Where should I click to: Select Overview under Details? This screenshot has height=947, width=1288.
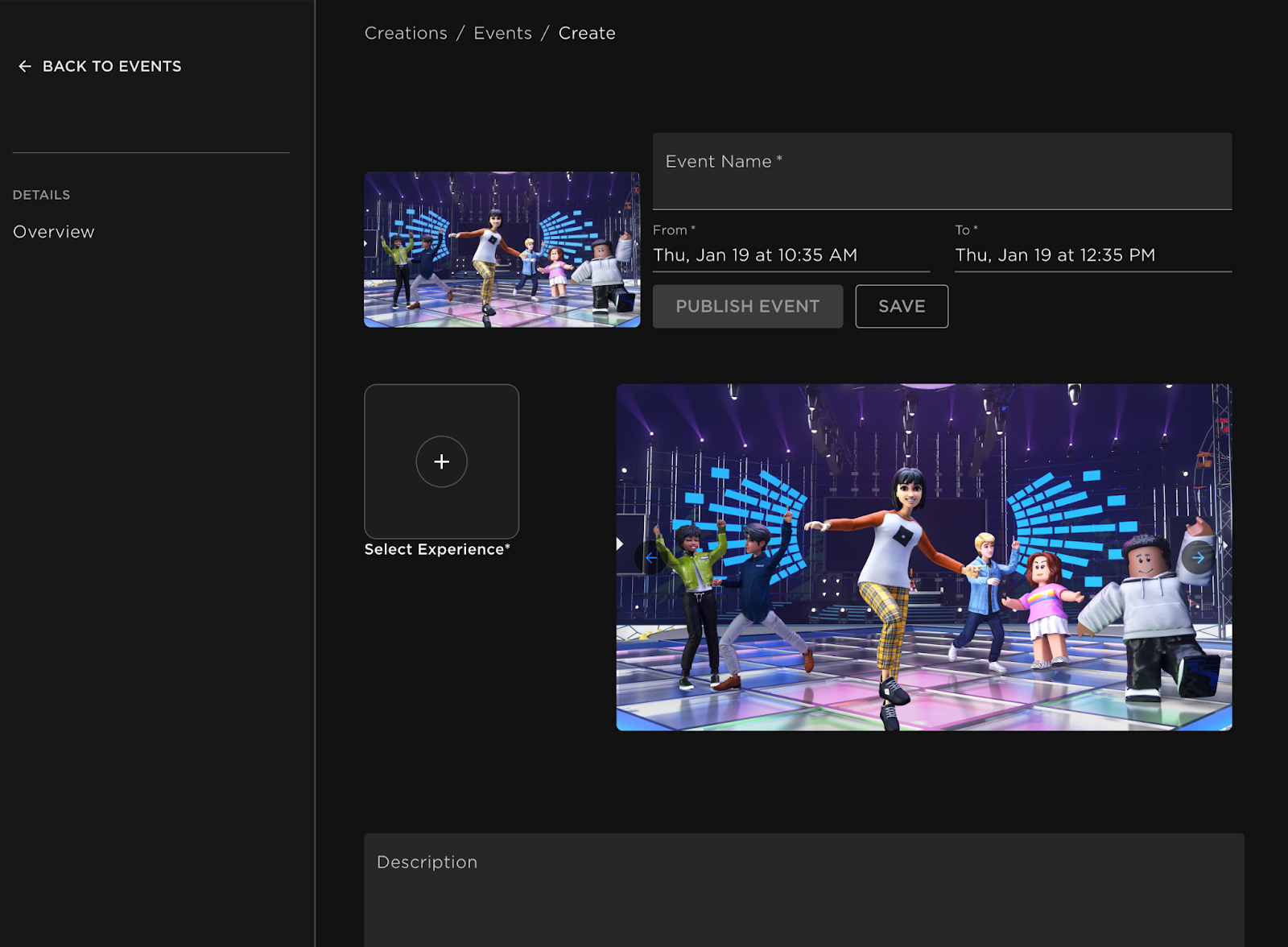coord(53,232)
